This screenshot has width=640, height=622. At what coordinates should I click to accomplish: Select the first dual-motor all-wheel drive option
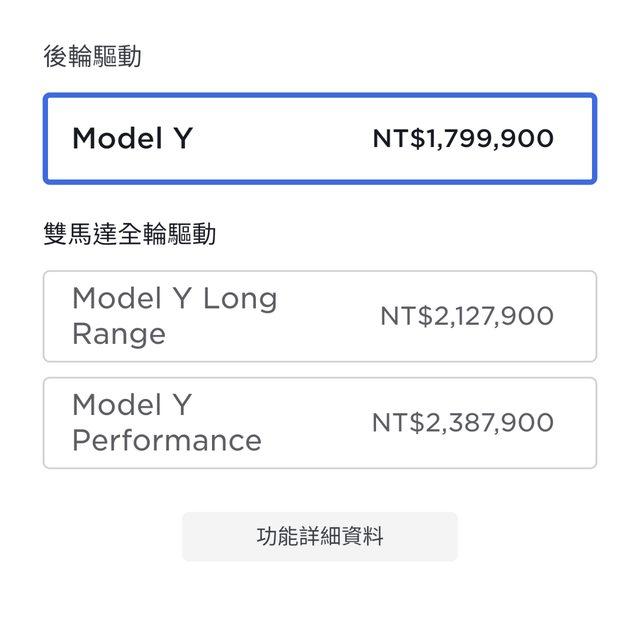coord(319,316)
